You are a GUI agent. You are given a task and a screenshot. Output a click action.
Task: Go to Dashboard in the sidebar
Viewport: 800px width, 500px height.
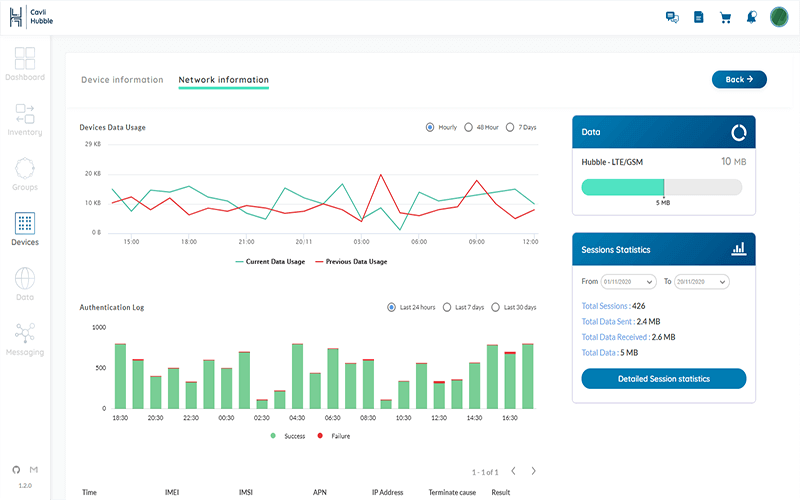pos(25,64)
